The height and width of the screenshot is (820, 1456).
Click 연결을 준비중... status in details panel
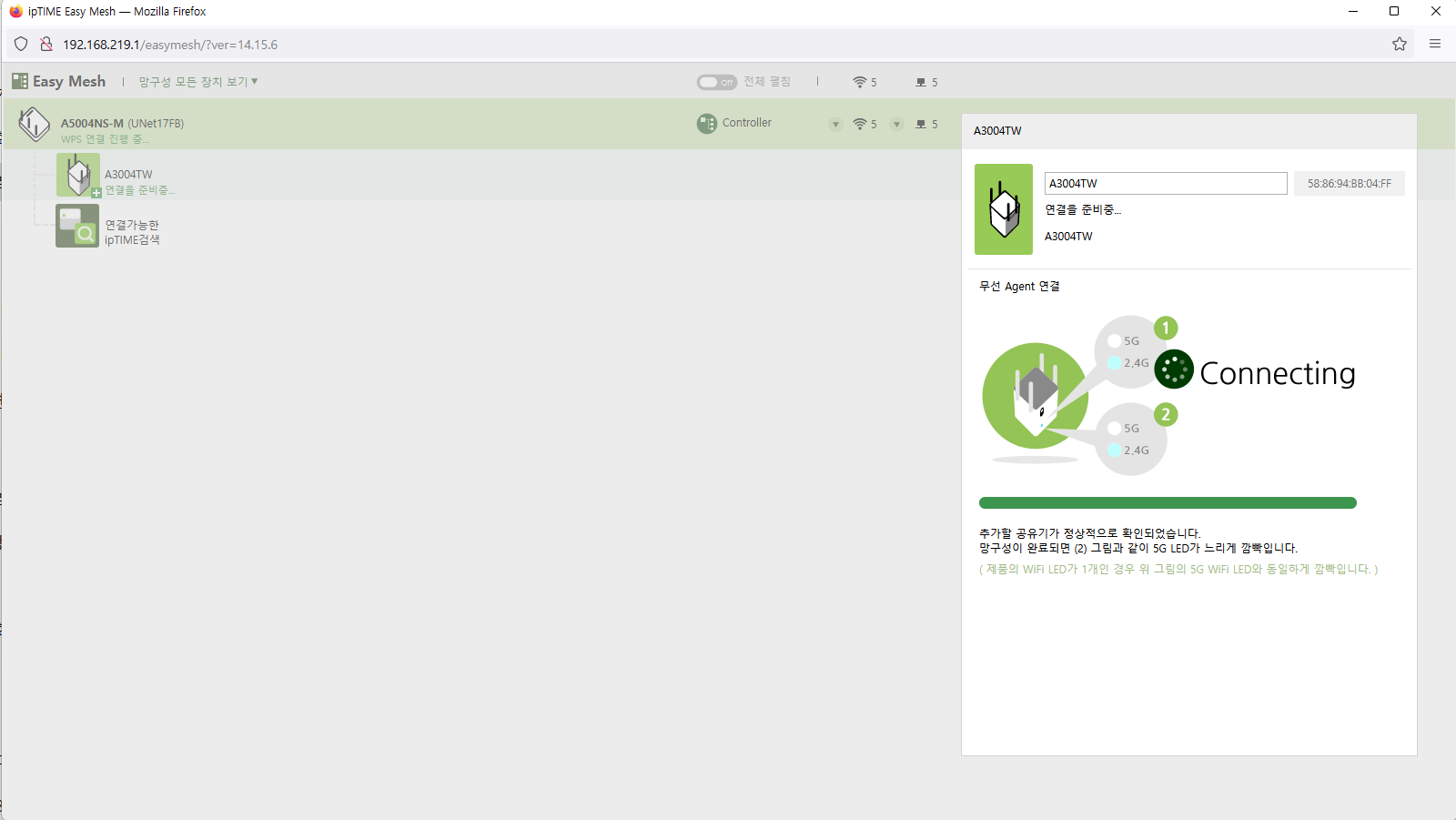coord(1083,209)
